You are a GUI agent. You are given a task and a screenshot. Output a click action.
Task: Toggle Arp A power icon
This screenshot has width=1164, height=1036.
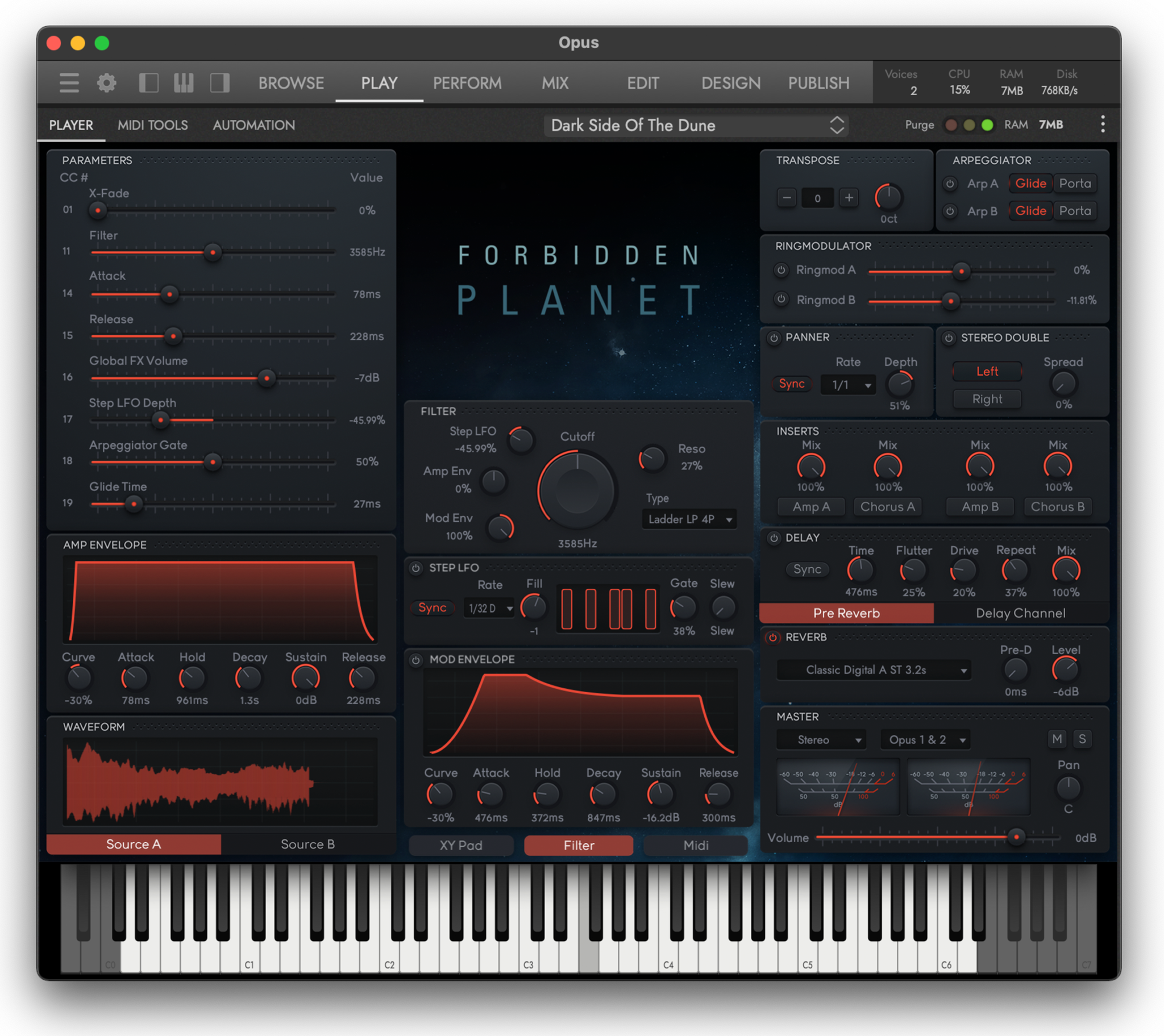point(950,184)
